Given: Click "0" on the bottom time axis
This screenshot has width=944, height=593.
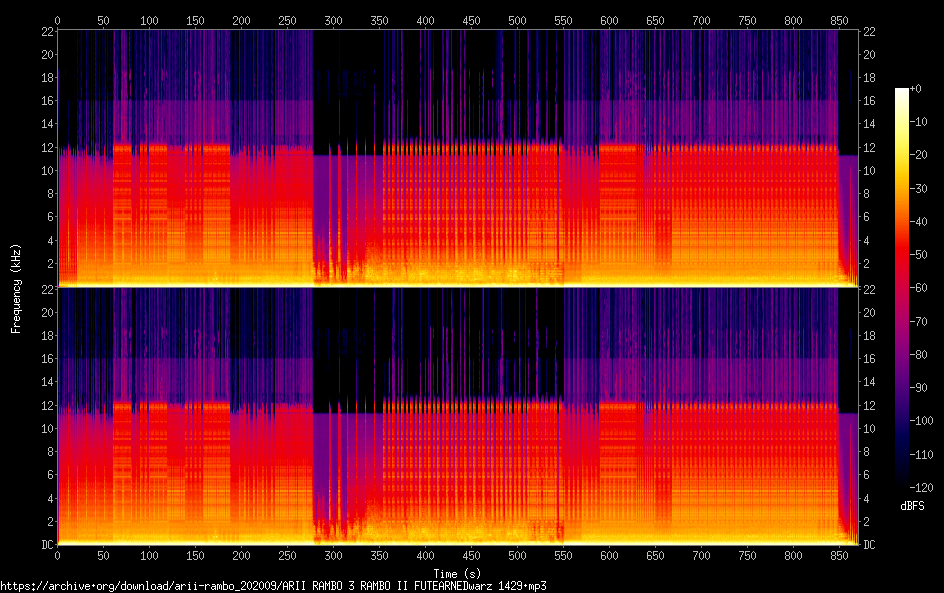Looking at the screenshot, I should tap(58, 556).
